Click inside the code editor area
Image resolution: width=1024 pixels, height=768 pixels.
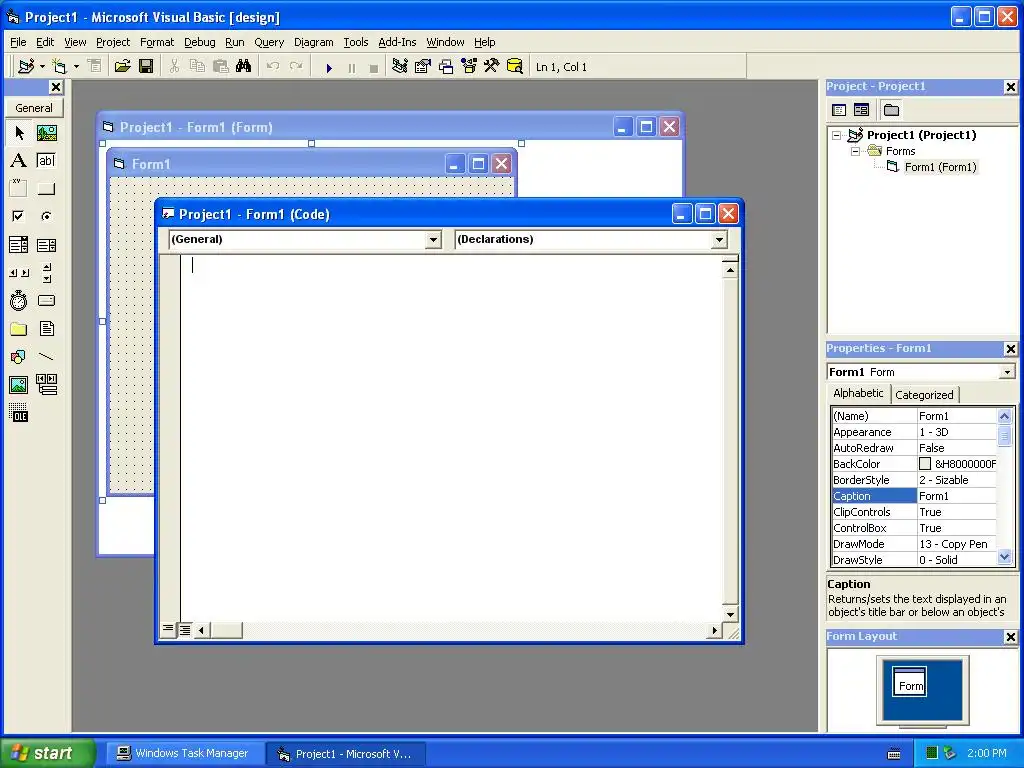[451, 438]
